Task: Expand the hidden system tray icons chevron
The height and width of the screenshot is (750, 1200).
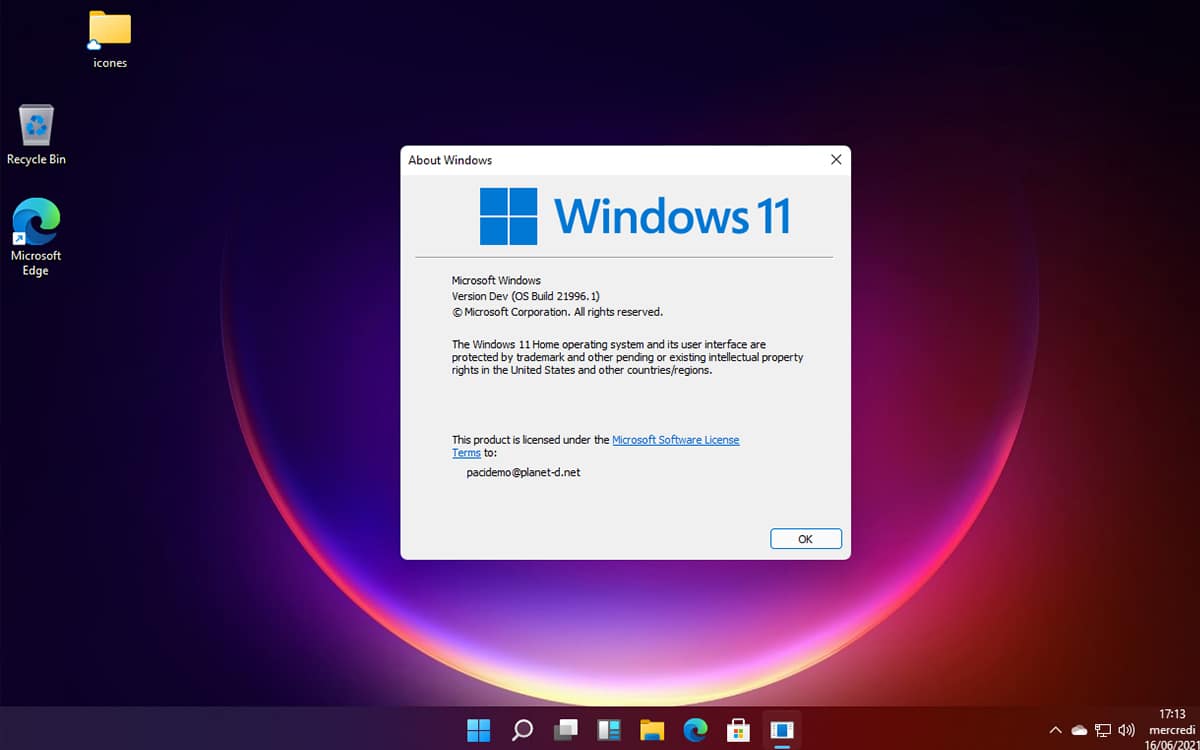Action: tap(1055, 731)
